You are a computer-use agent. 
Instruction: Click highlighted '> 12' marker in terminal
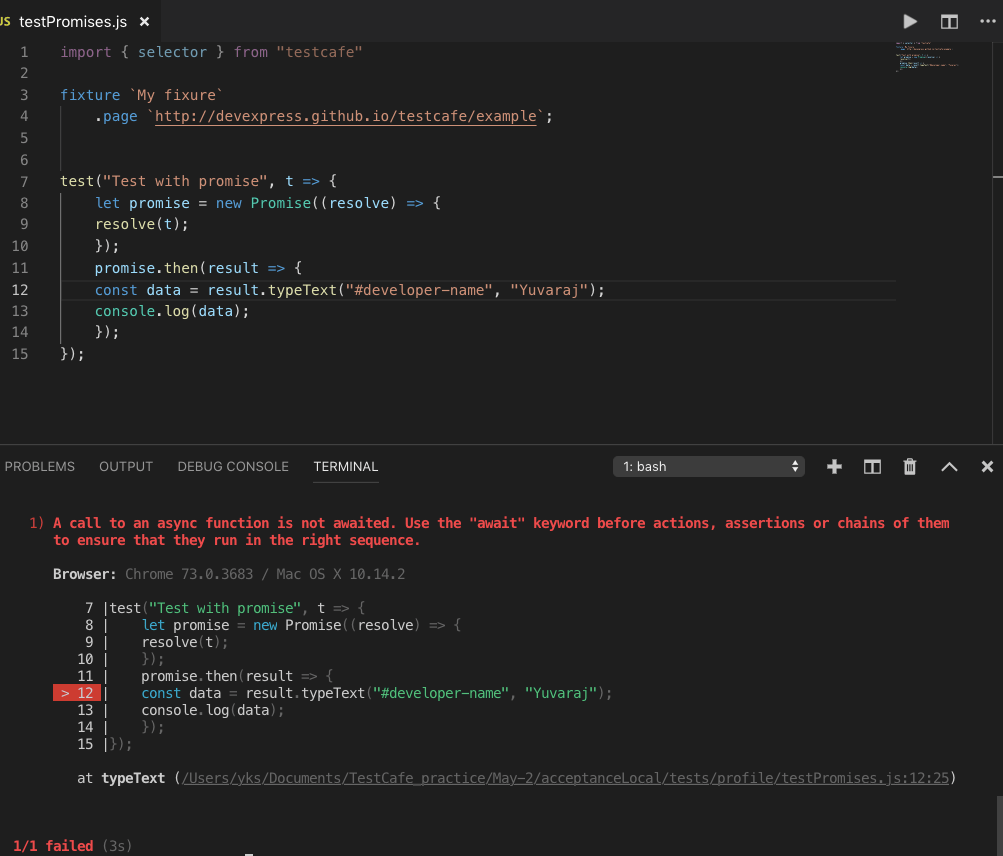point(77,693)
